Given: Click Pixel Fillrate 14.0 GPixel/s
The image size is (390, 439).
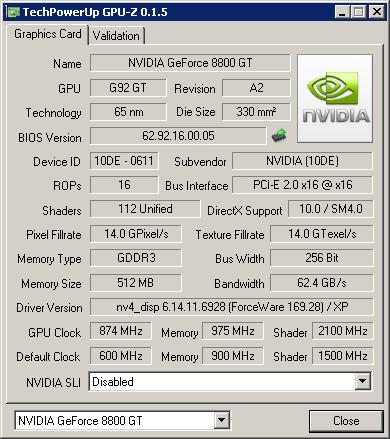Looking at the screenshot, I should pos(136,234).
